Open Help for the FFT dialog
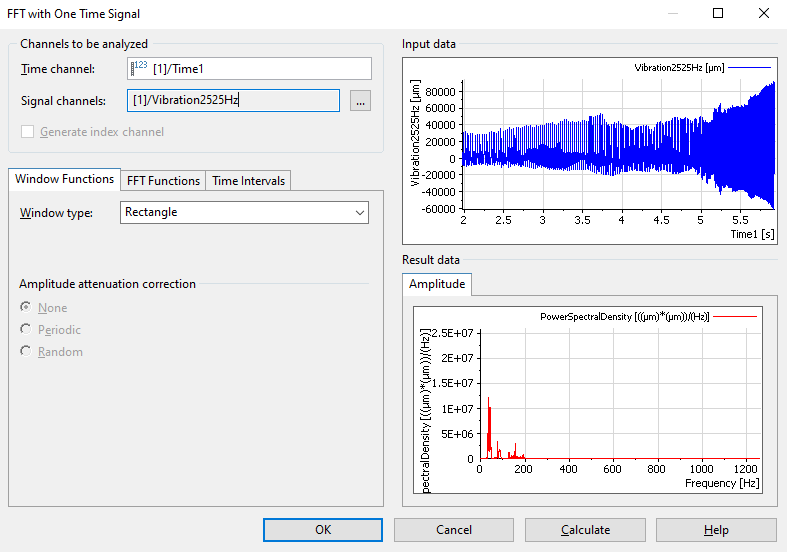This screenshot has width=787, height=552. pyautogui.click(x=716, y=530)
